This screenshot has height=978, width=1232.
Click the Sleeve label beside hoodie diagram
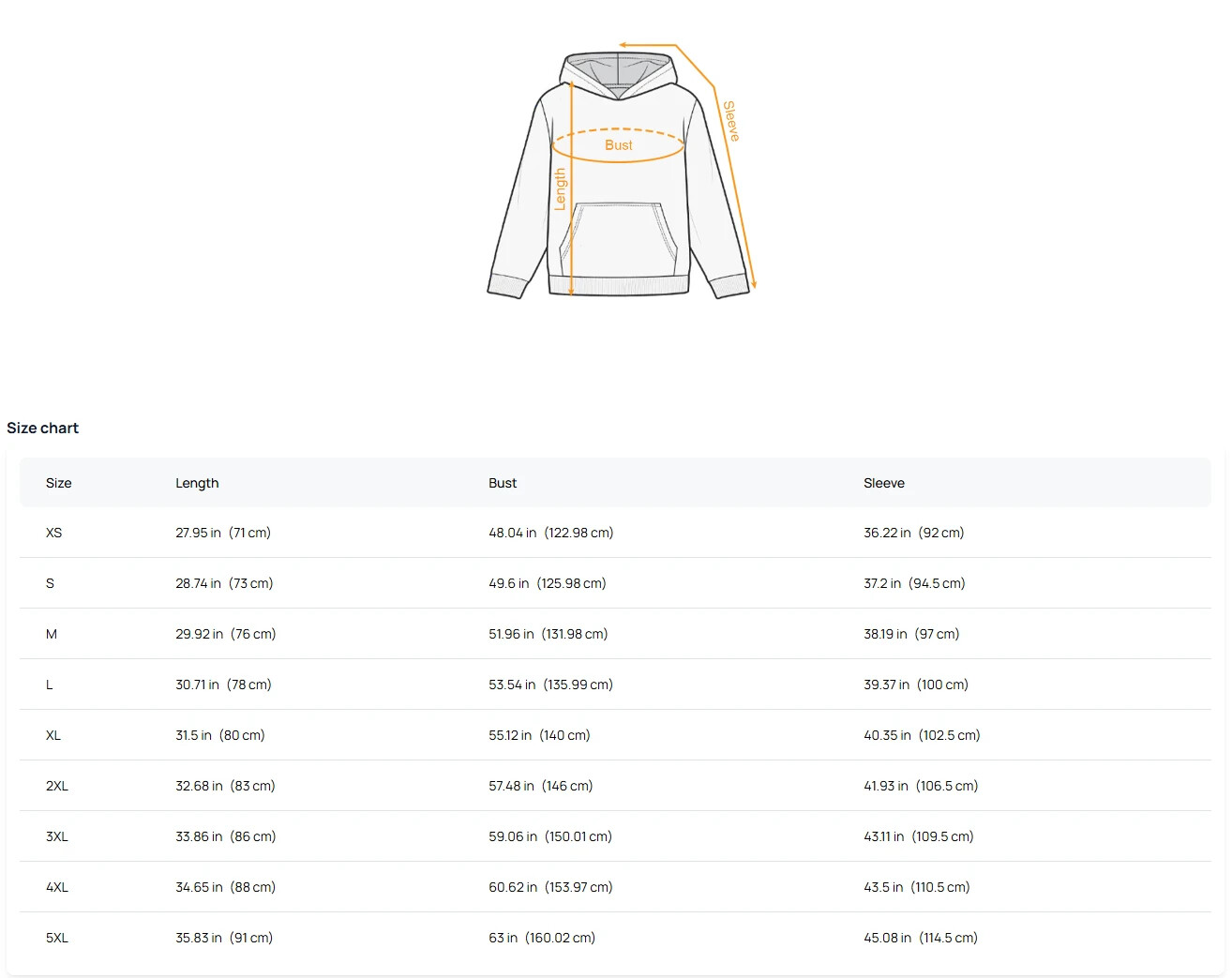coord(730,121)
